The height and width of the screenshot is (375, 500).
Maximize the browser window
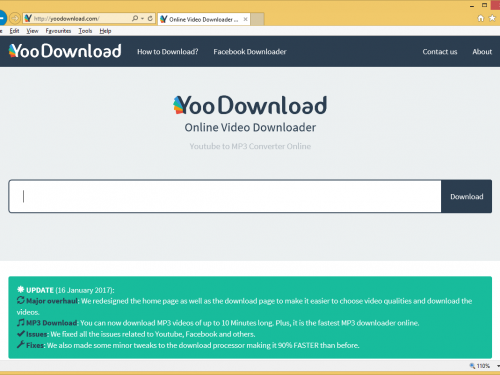point(485,5)
